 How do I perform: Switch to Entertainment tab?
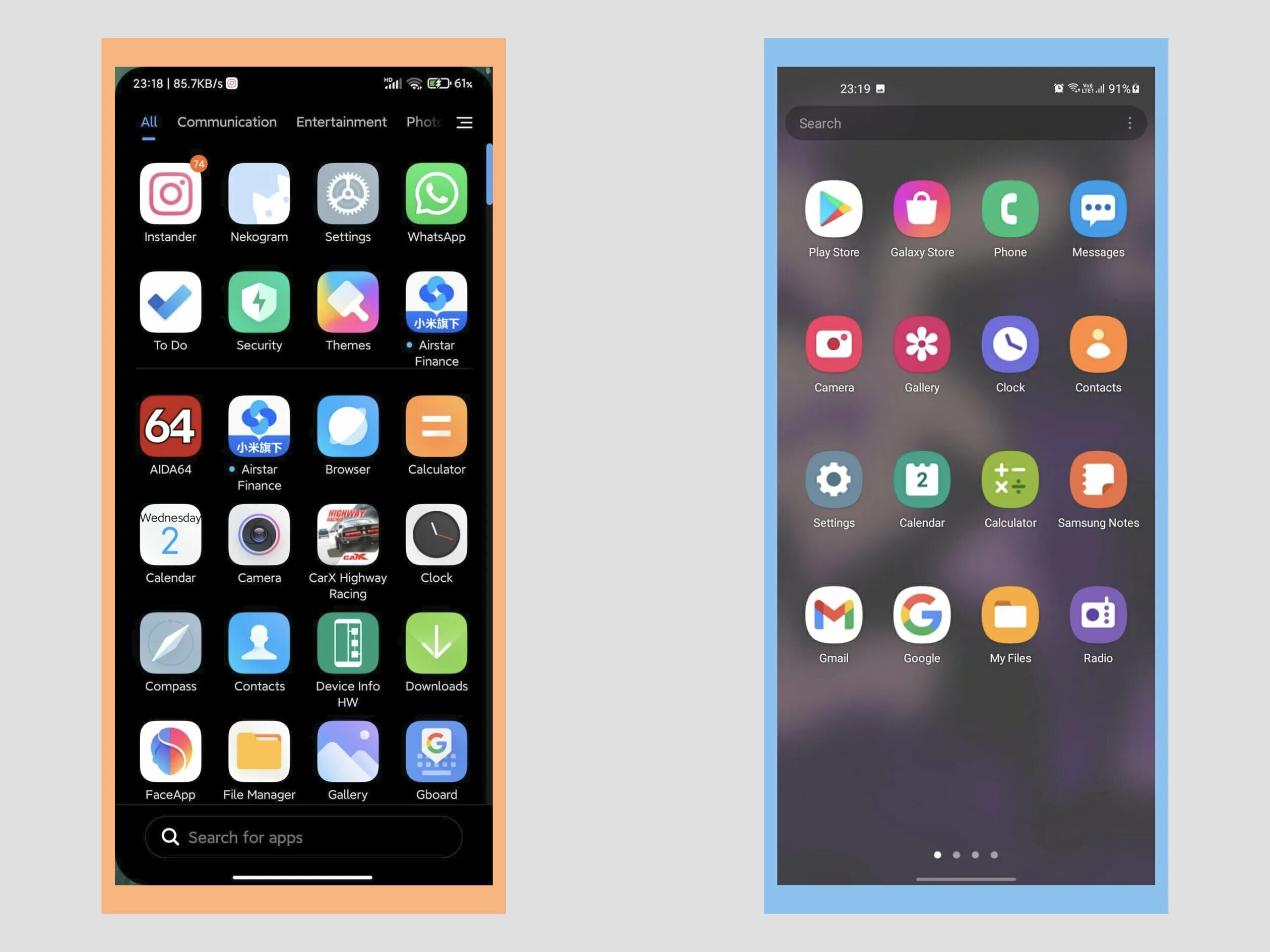(x=341, y=121)
